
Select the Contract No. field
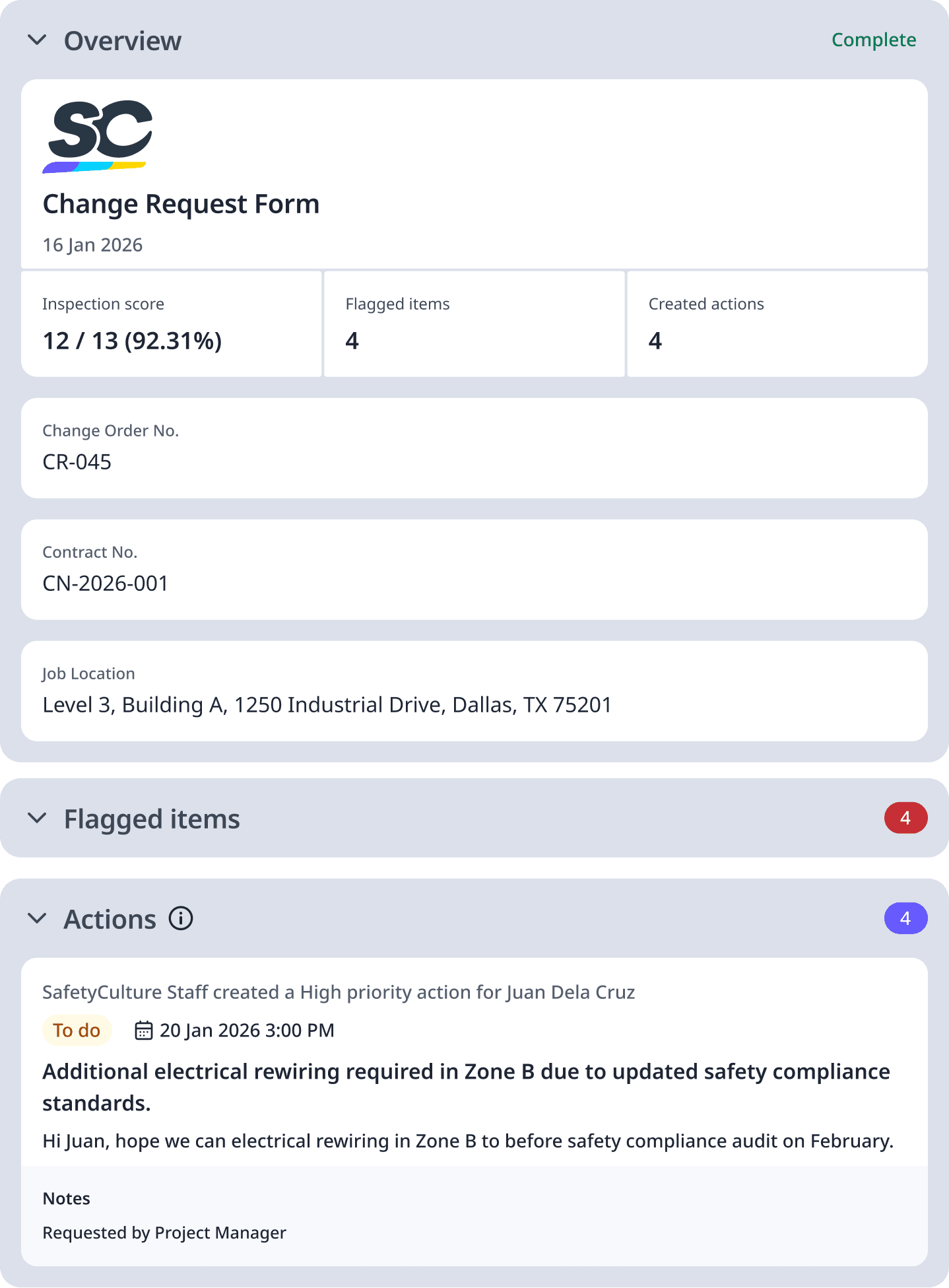(x=474, y=569)
